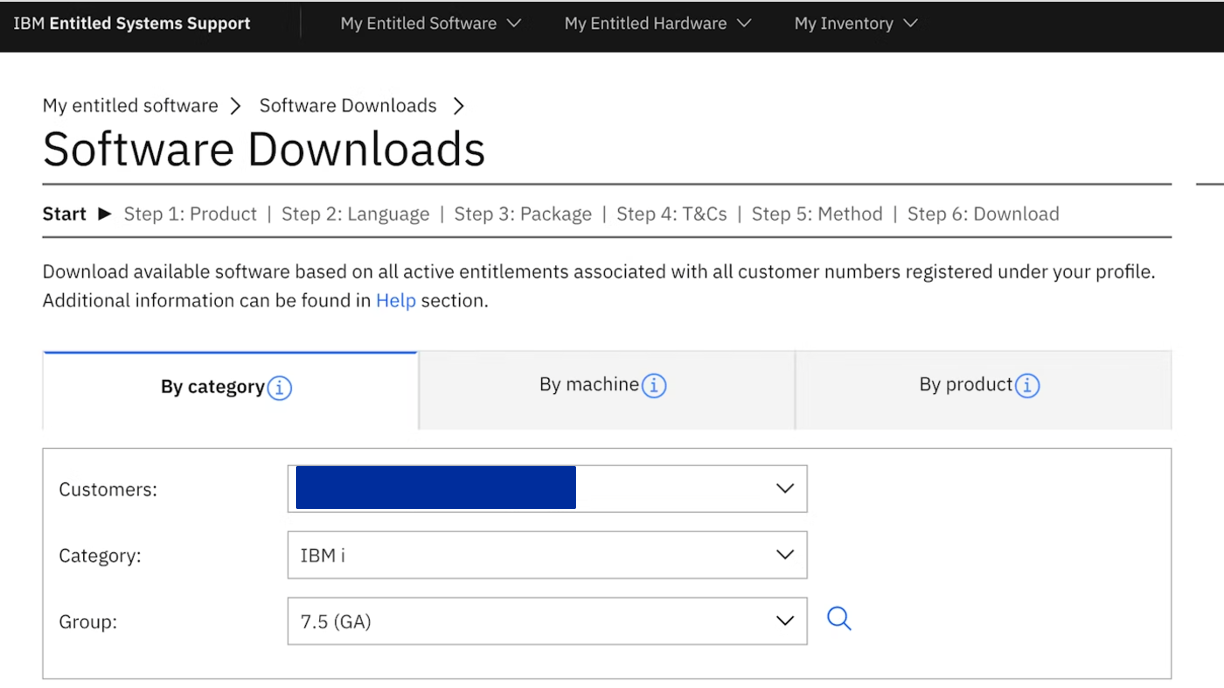Click the search magnifier next to Group
Image resolution: width=1224 pixels, height=688 pixels.
point(839,619)
